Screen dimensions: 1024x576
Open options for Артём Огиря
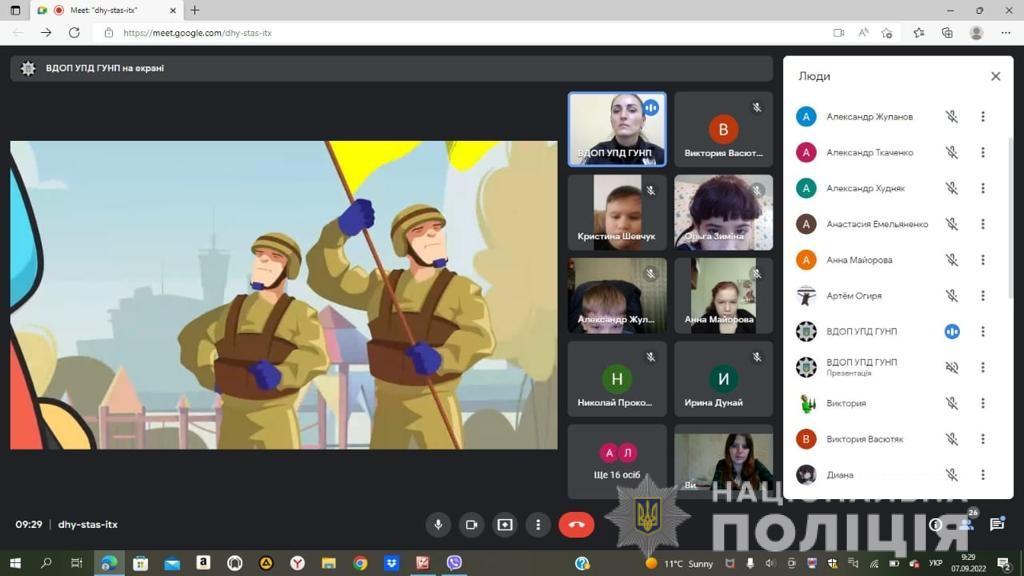[982, 296]
